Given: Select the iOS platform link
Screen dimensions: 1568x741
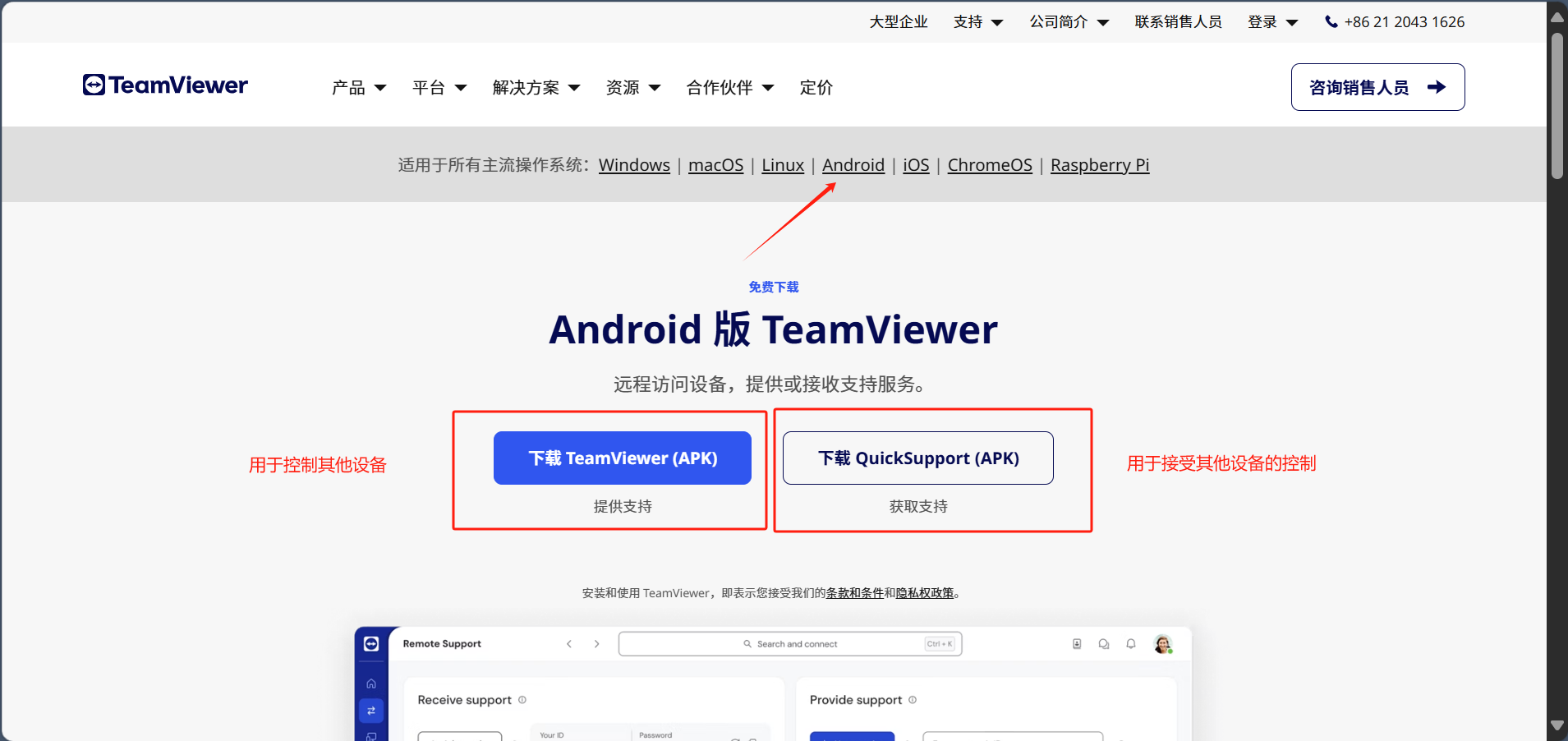Looking at the screenshot, I should point(916,165).
